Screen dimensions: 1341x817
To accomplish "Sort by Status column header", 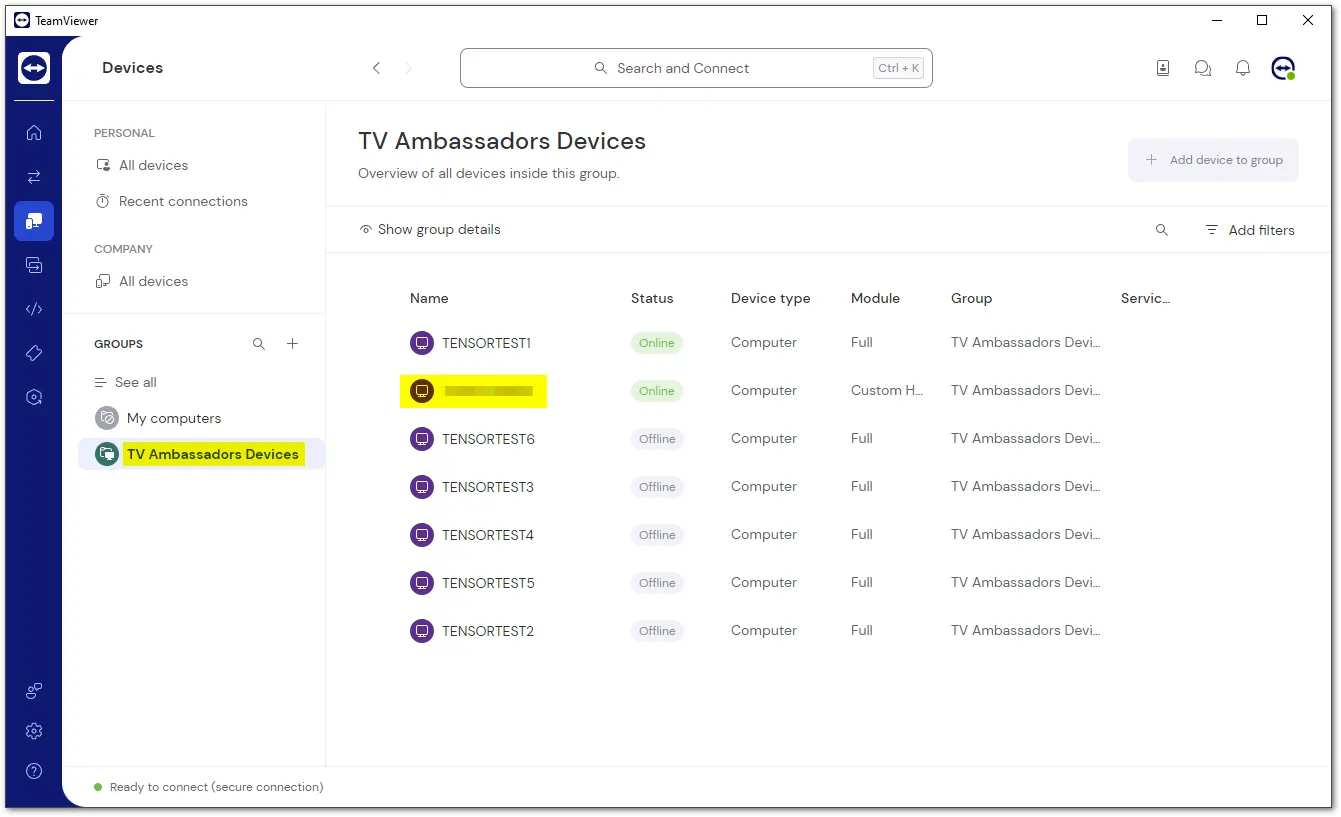I will (x=652, y=298).
